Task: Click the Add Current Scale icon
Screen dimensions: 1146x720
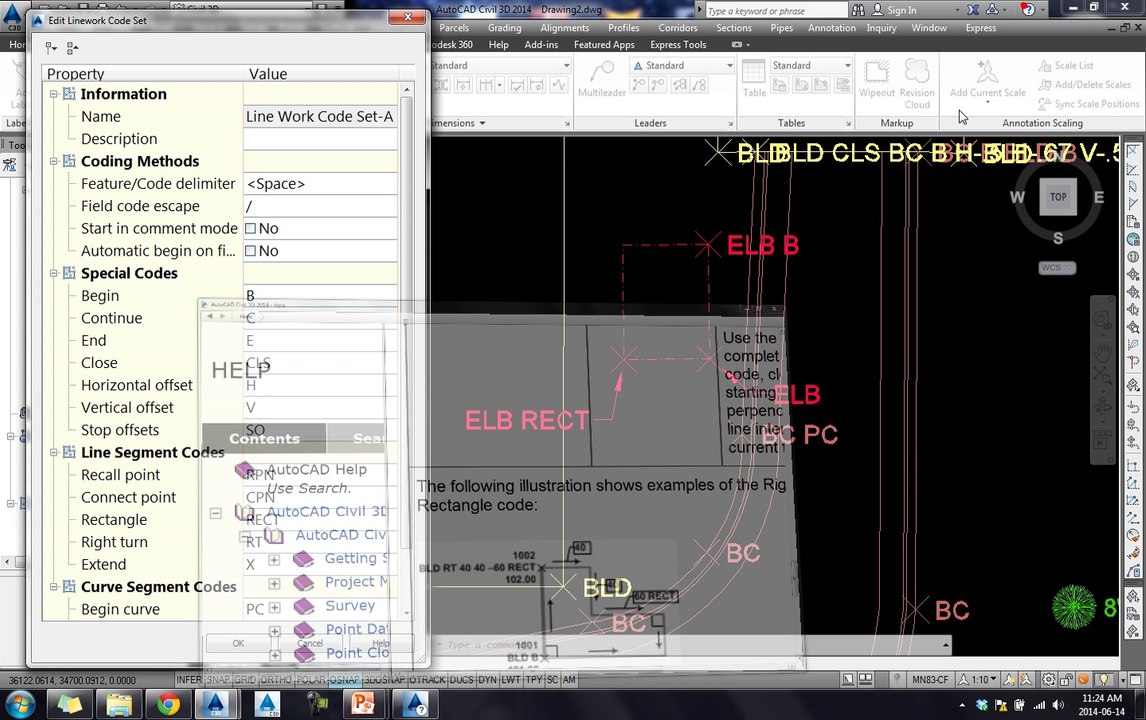Action: click(987, 73)
